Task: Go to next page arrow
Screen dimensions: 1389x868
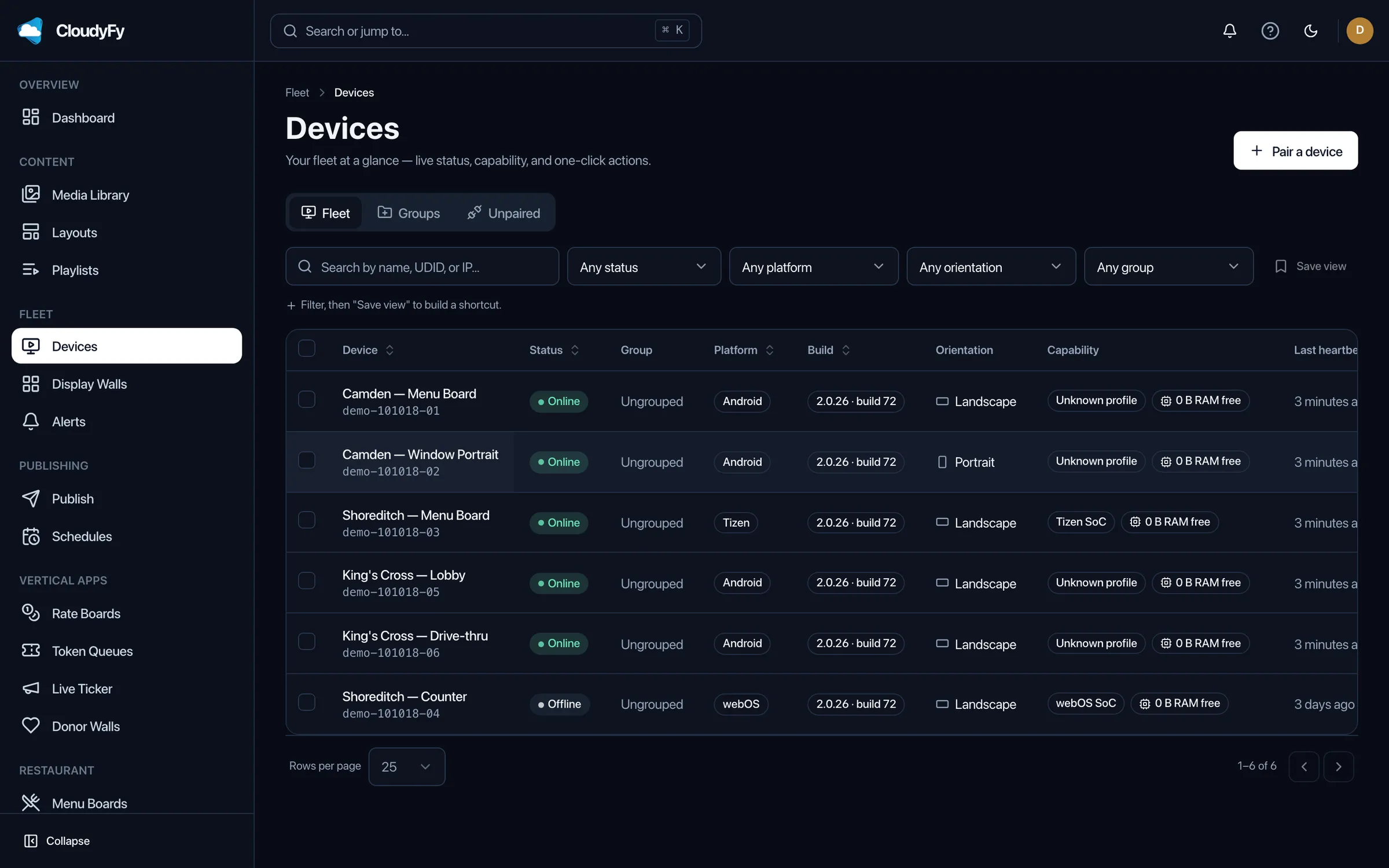Action: pyautogui.click(x=1338, y=766)
